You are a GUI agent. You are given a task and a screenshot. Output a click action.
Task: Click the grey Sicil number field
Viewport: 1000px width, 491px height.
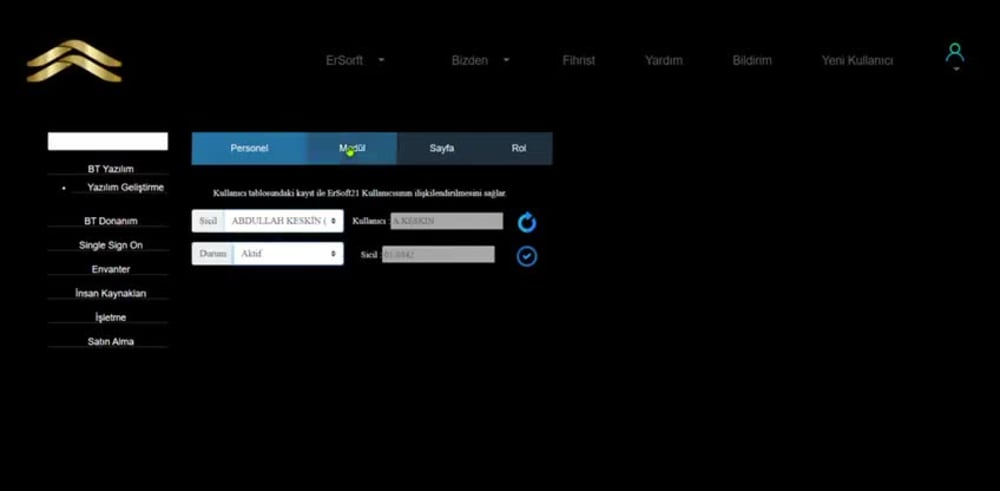pyautogui.click(x=438, y=254)
